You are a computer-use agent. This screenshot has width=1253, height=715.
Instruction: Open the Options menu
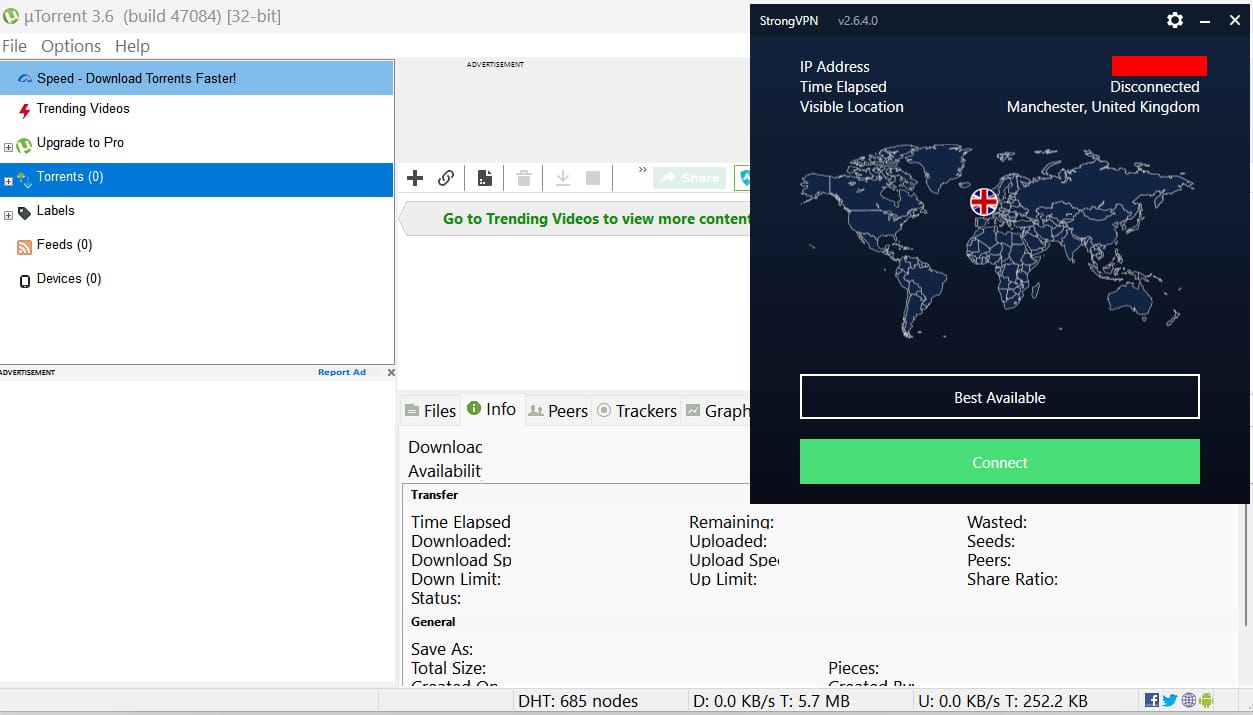click(71, 46)
